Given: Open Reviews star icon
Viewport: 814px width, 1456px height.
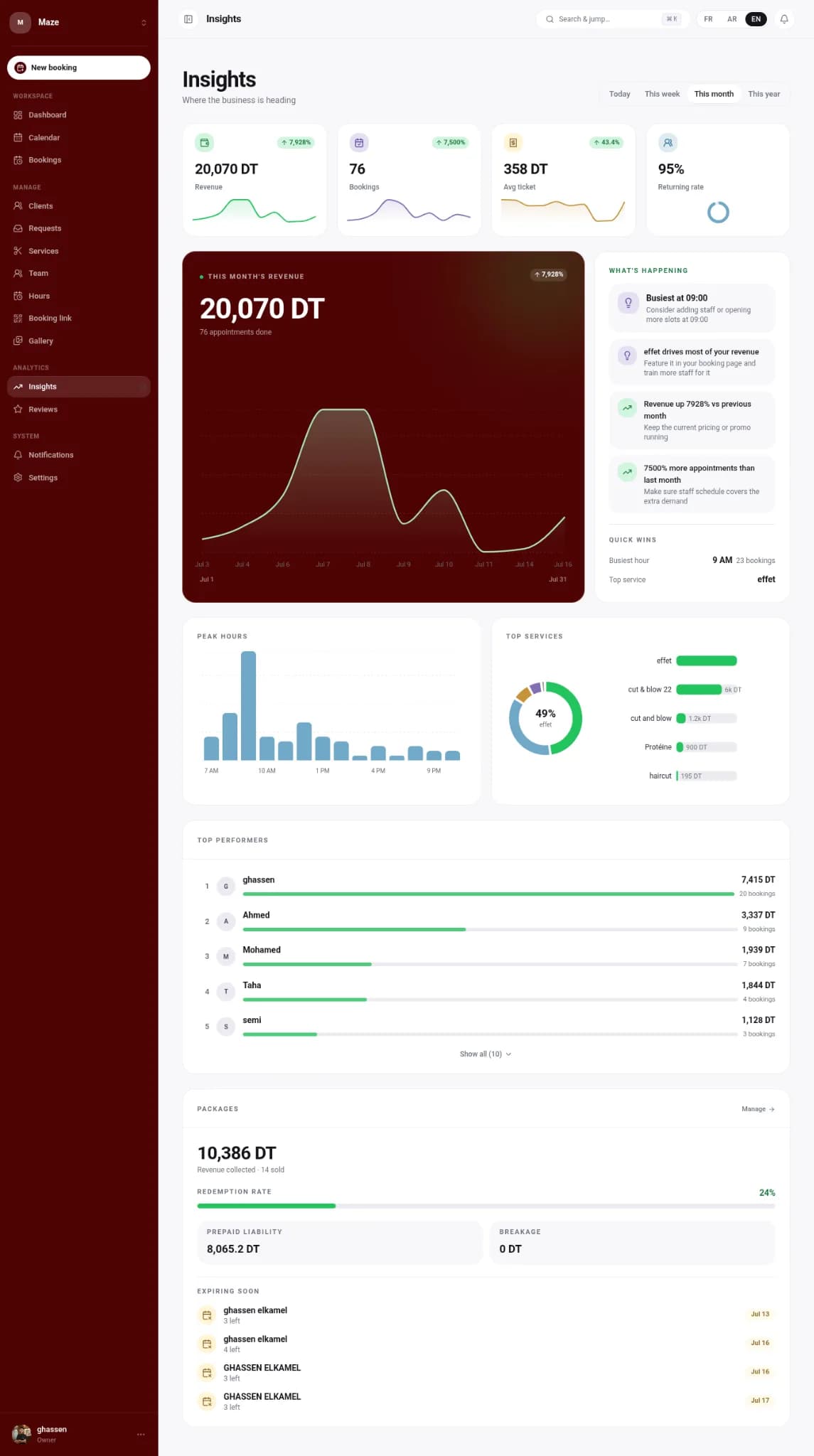Looking at the screenshot, I should coord(18,409).
